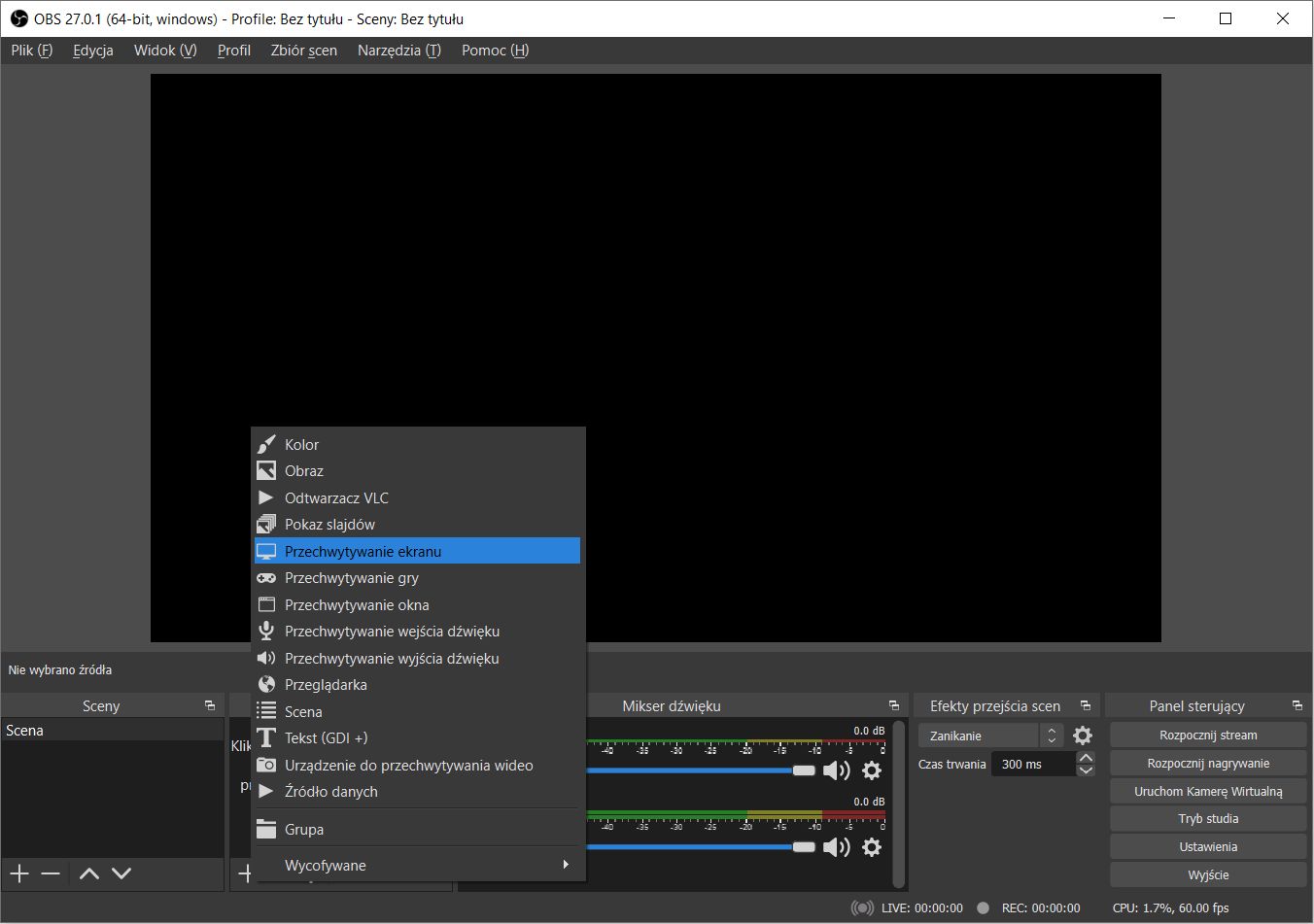Open the Zanikanie transition dropdown

(x=990, y=736)
